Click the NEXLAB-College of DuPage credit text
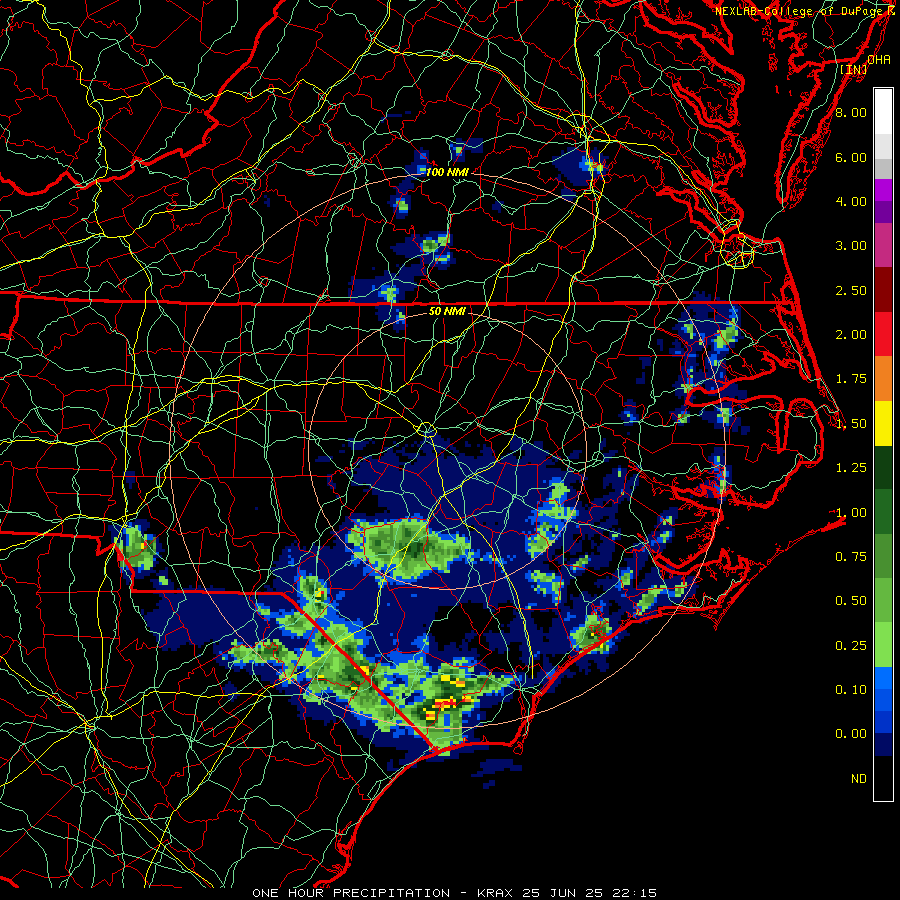 pyautogui.click(x=804, y=11)
